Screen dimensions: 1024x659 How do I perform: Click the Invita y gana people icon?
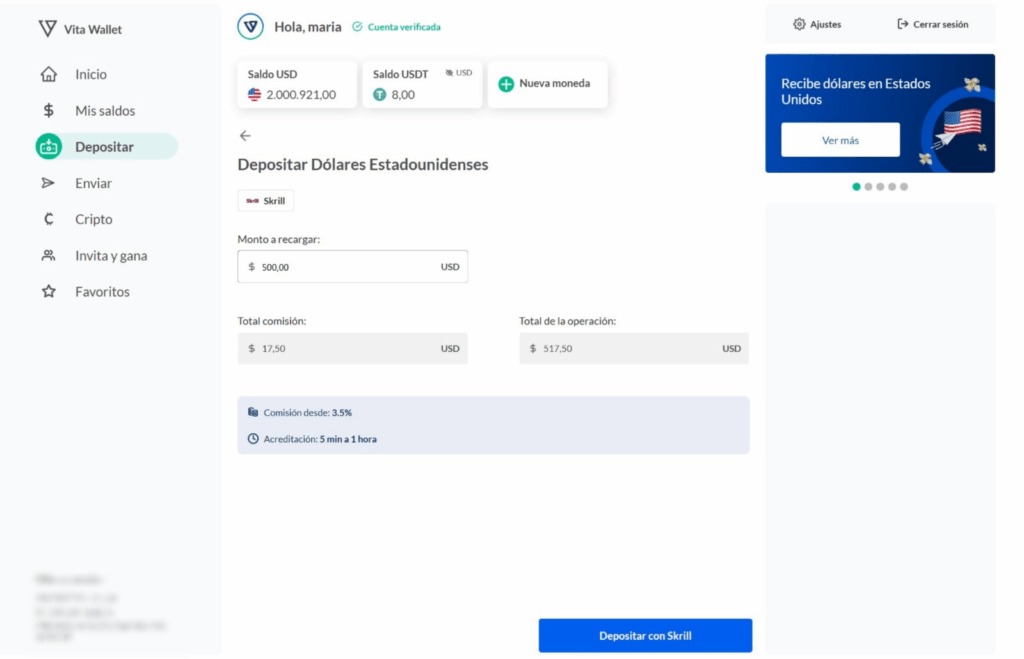point(48,256)
